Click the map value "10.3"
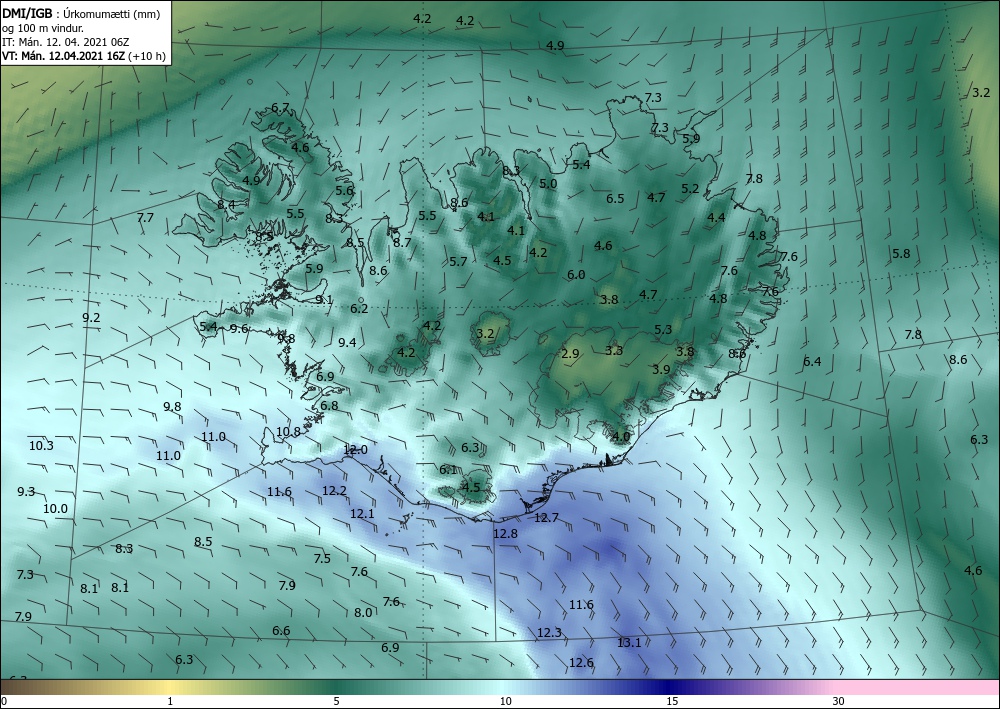The width and height of the screenshot is (1000, 709). pyautogui.click(x=41, y=446)
